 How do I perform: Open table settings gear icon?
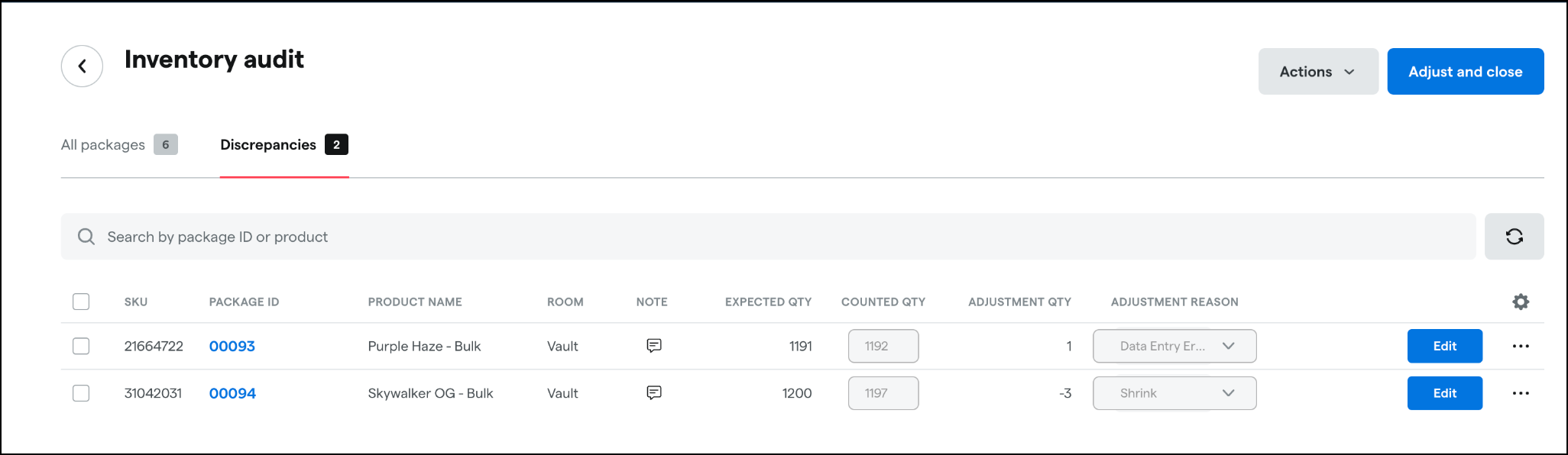(1521, 302)
